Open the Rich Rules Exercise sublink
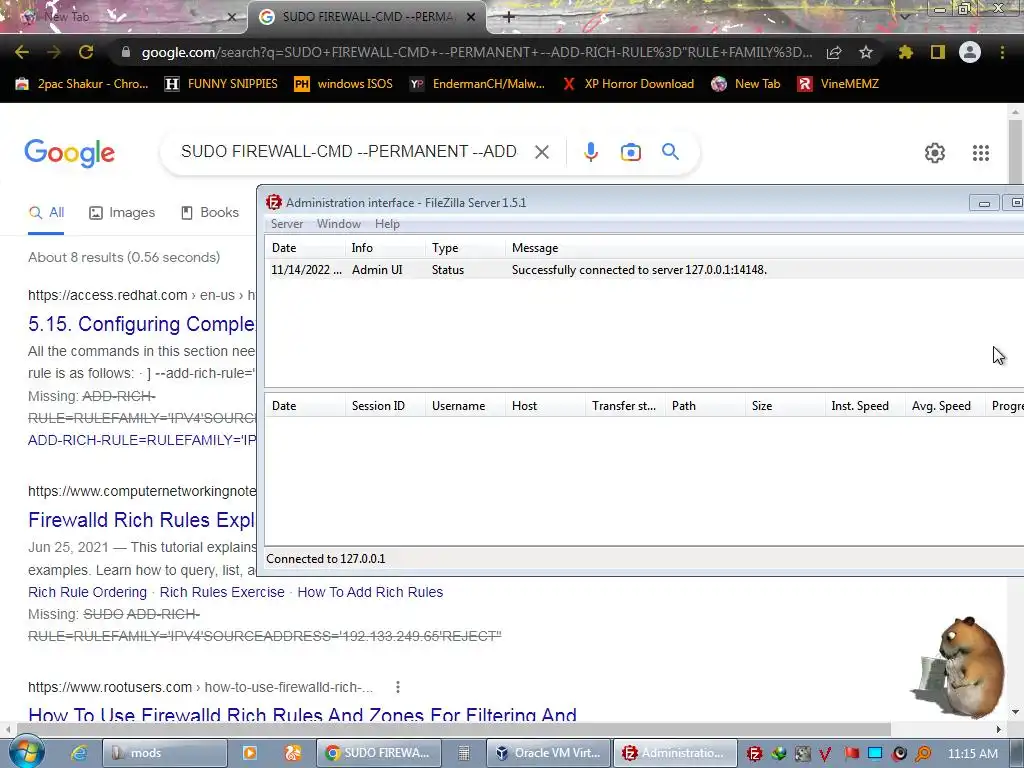The width and height of the screenshot is (1024, 768). [x=222, y=592]
